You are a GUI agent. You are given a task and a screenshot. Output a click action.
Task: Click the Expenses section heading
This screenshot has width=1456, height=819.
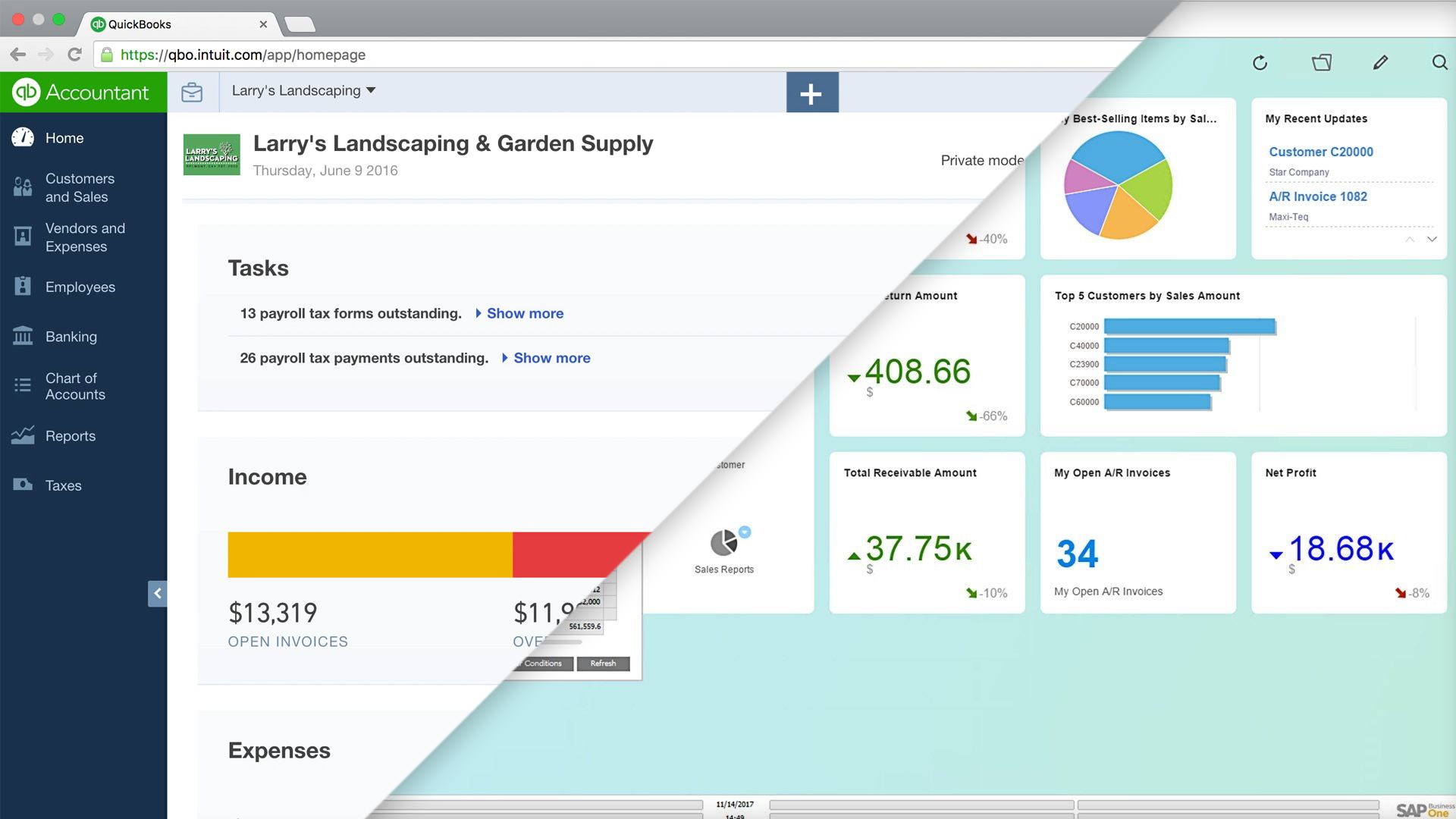(x=279, y=751)
